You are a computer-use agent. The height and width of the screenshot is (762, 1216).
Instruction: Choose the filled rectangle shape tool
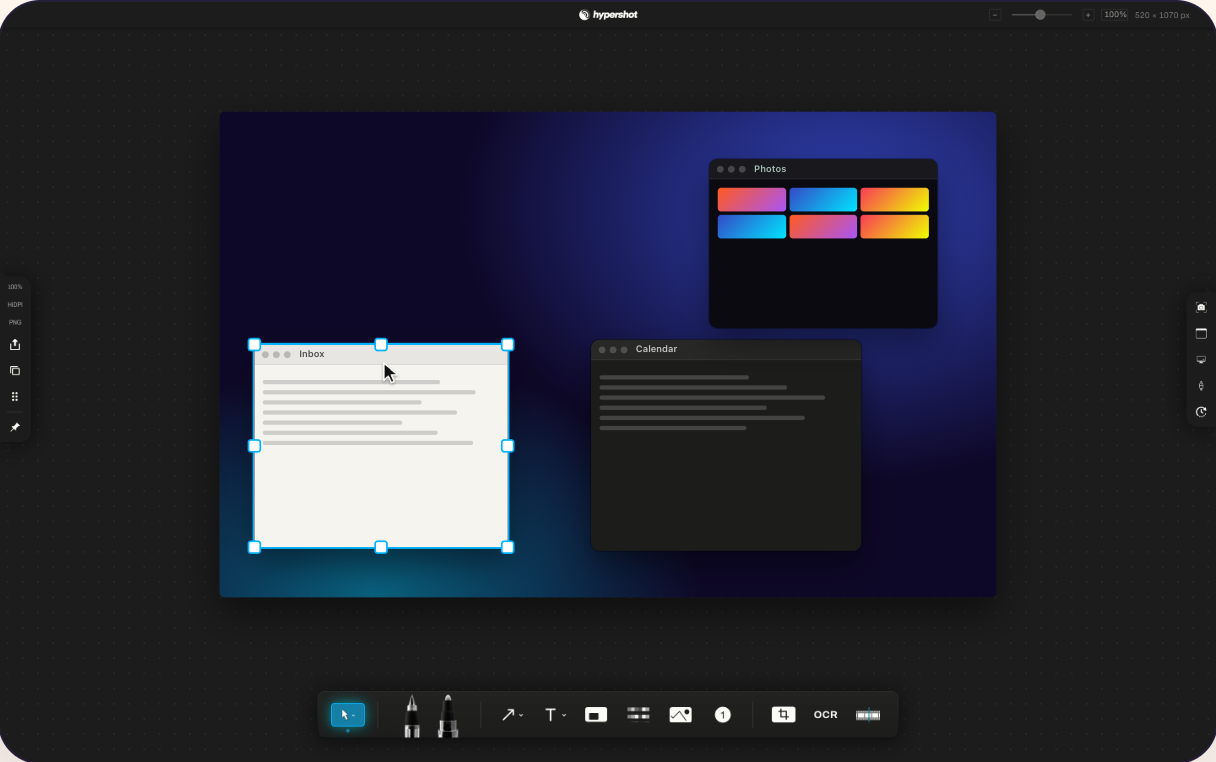point(596,715)
